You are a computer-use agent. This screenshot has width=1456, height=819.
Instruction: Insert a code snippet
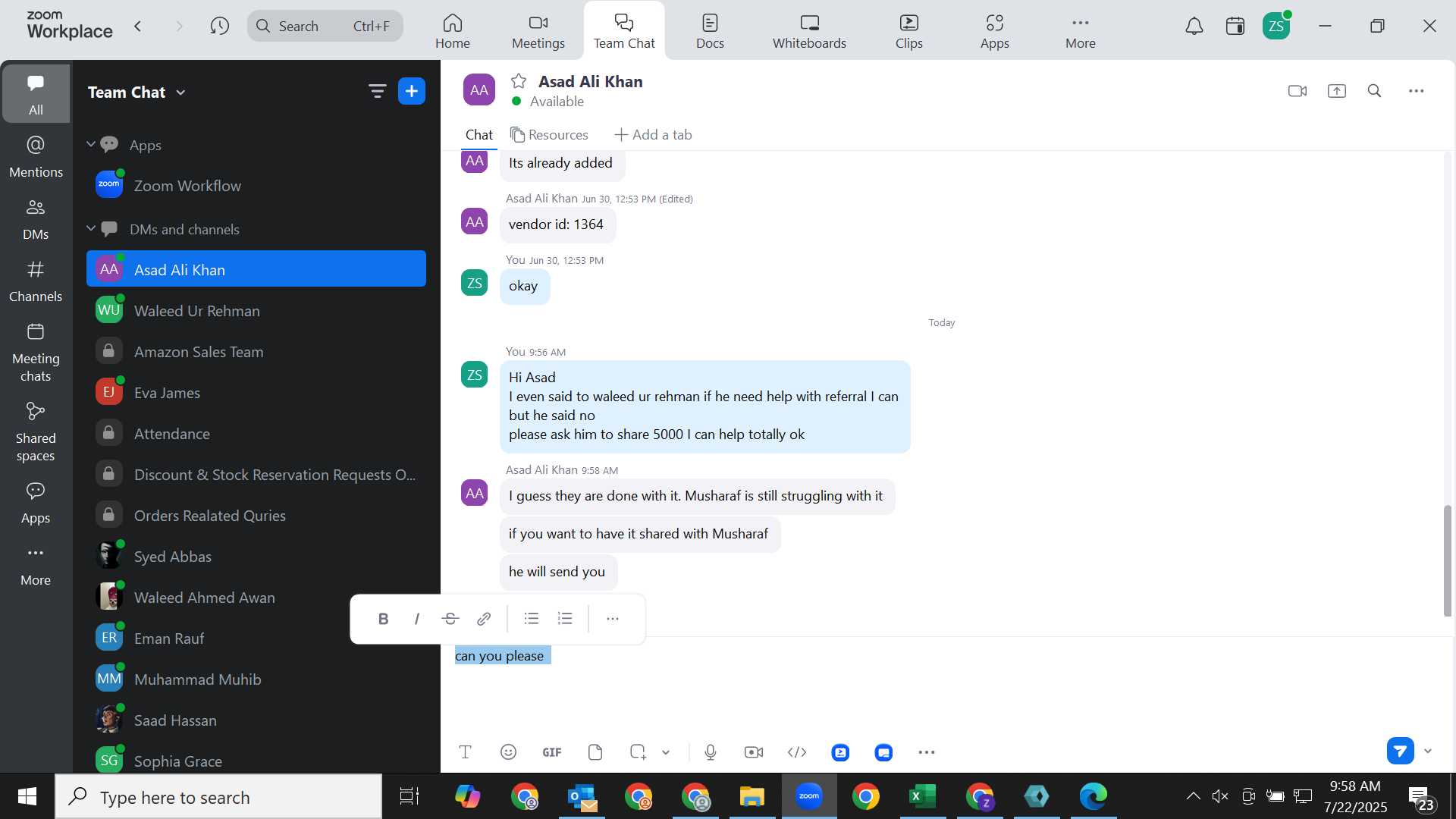[x=797, y=752]
